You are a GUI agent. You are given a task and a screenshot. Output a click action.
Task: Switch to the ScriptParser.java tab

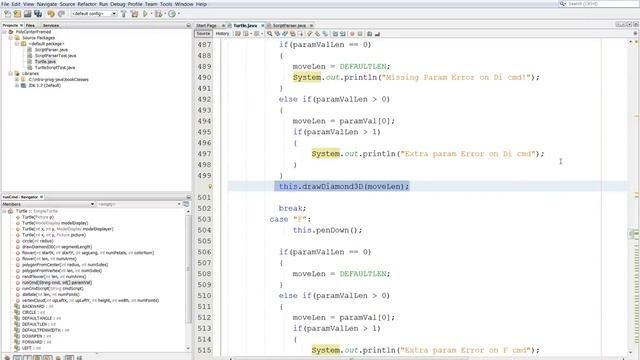(x=289, y=26)
